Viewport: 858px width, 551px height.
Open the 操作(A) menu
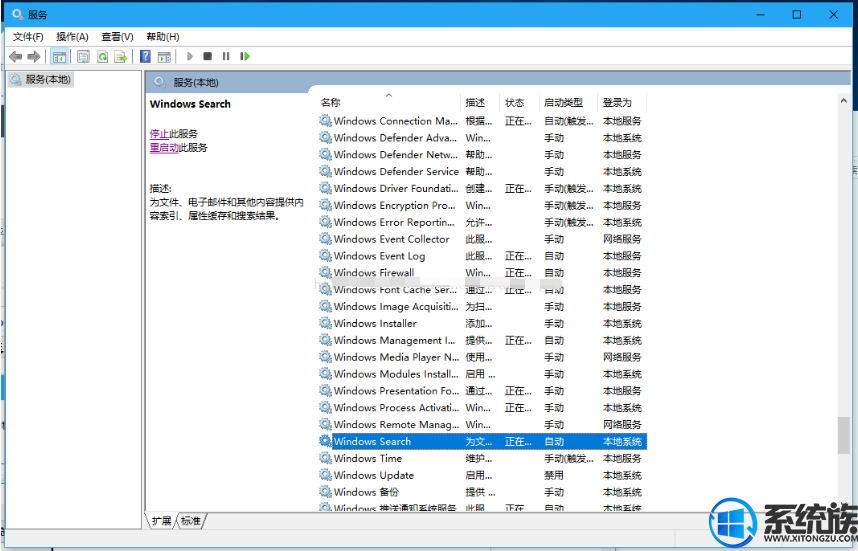(x=72, y=37)
